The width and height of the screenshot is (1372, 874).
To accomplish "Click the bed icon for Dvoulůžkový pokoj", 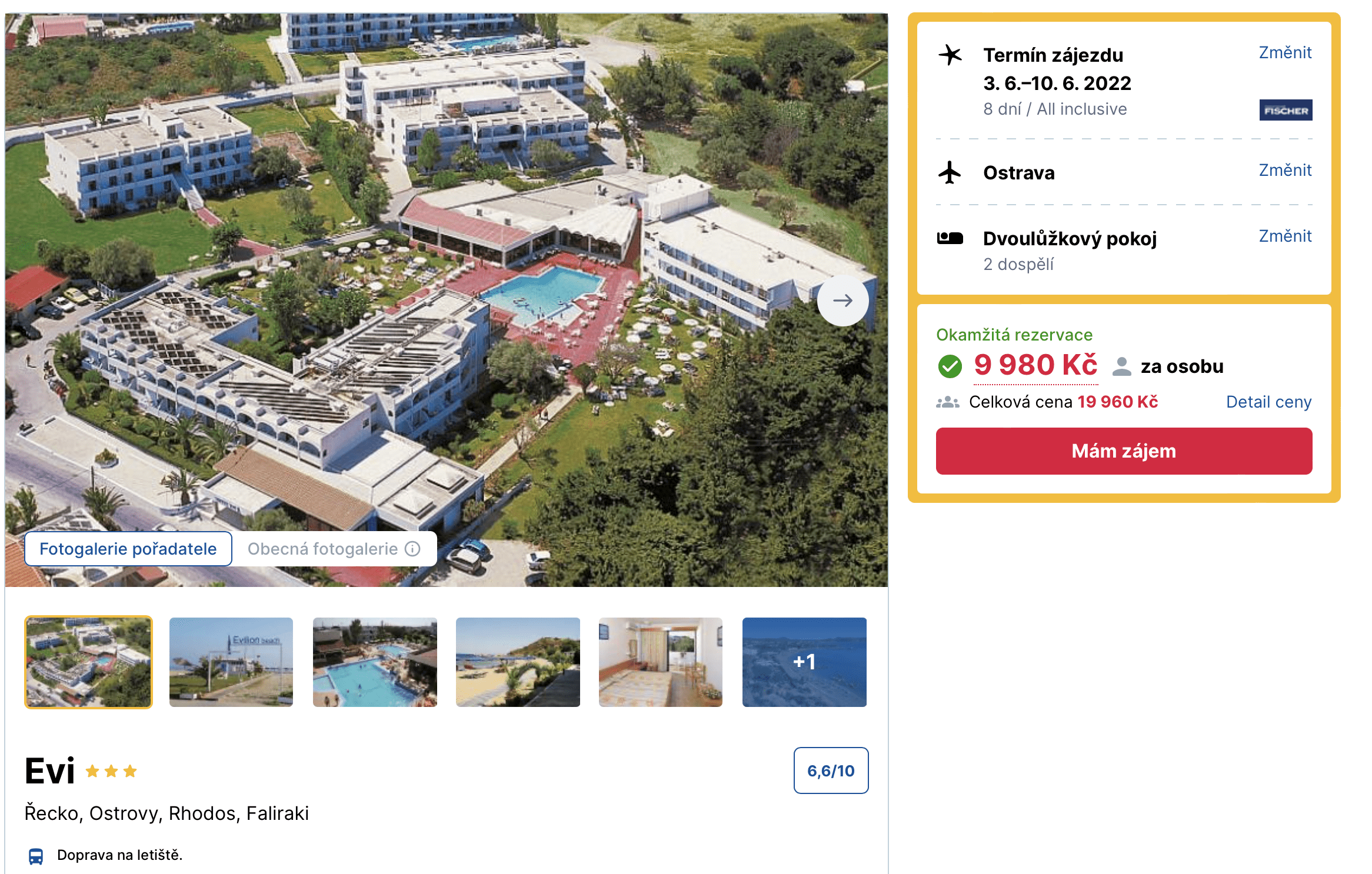I will coord(950,238).
